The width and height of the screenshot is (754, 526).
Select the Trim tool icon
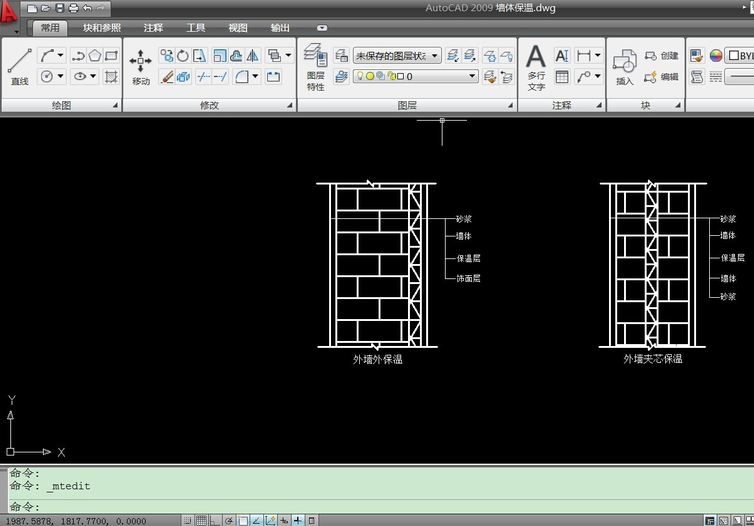(x=203, y=76)
